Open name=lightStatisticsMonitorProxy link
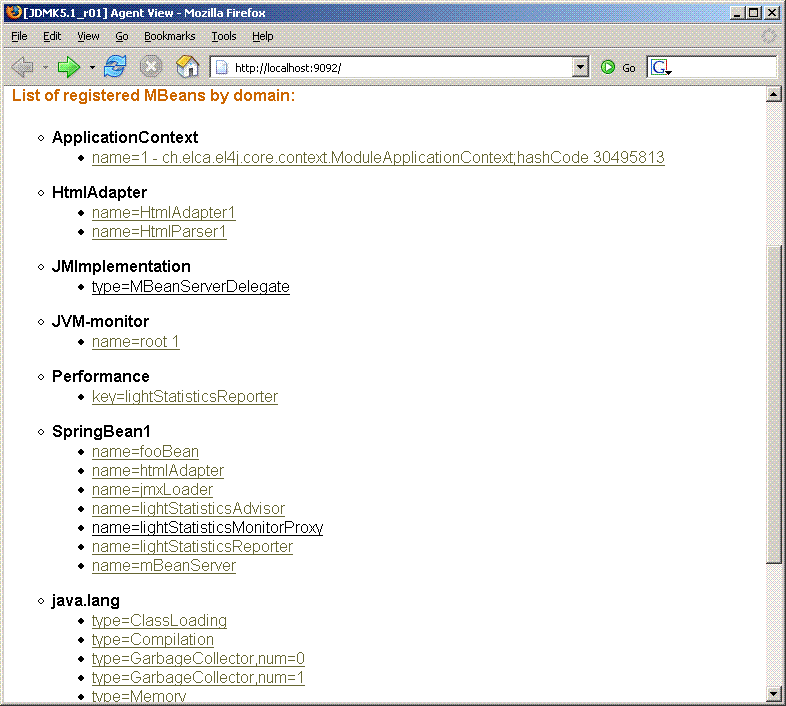The height and width of the screenshot is (706, 786). 208,528
